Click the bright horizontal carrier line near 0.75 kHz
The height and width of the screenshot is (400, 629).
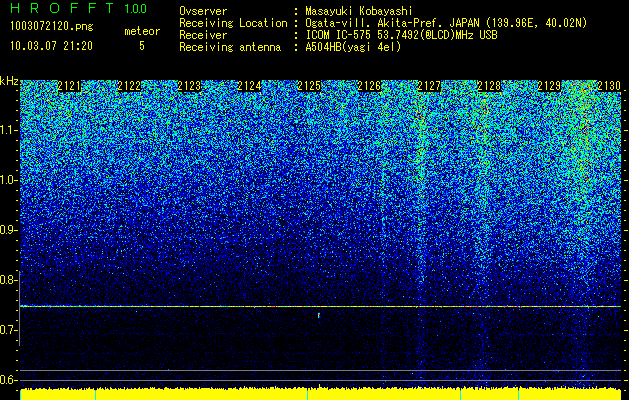(321, 307)
